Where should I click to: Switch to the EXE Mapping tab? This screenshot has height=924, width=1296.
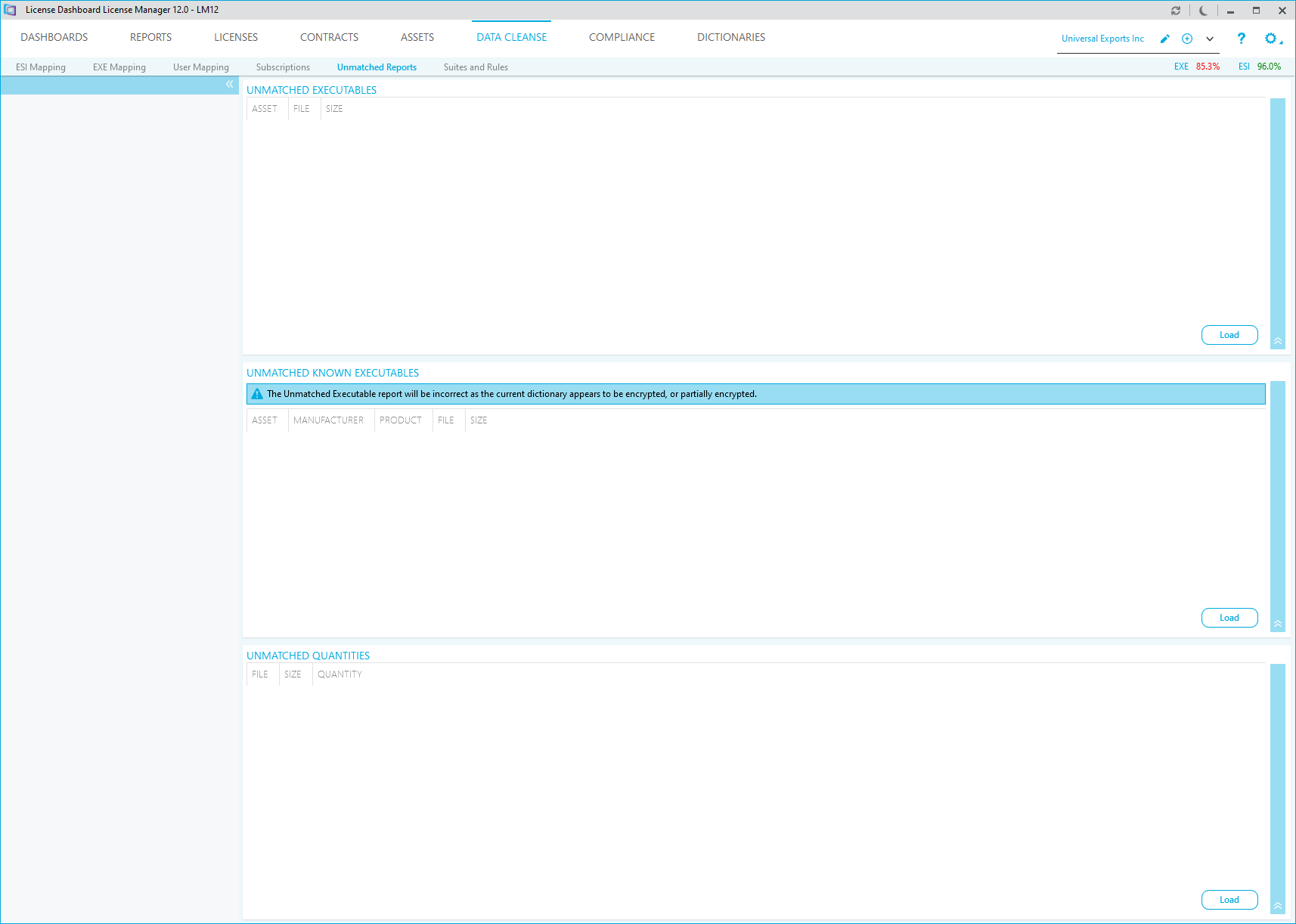click(119, 67)
